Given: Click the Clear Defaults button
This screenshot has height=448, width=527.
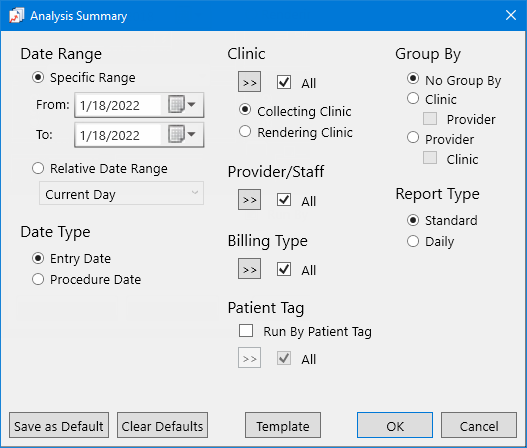Looking at the screenshot, I should pyautogui.click(x=162, y=425).
